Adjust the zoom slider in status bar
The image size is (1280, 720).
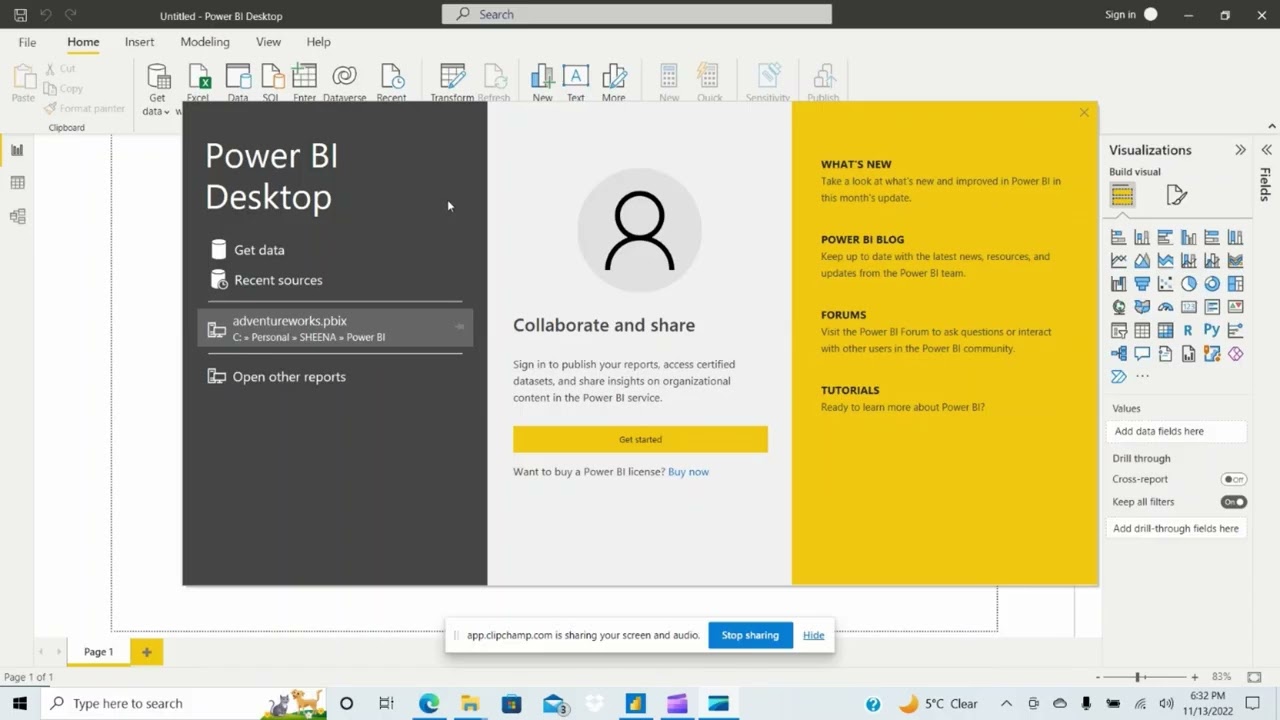1138,677
